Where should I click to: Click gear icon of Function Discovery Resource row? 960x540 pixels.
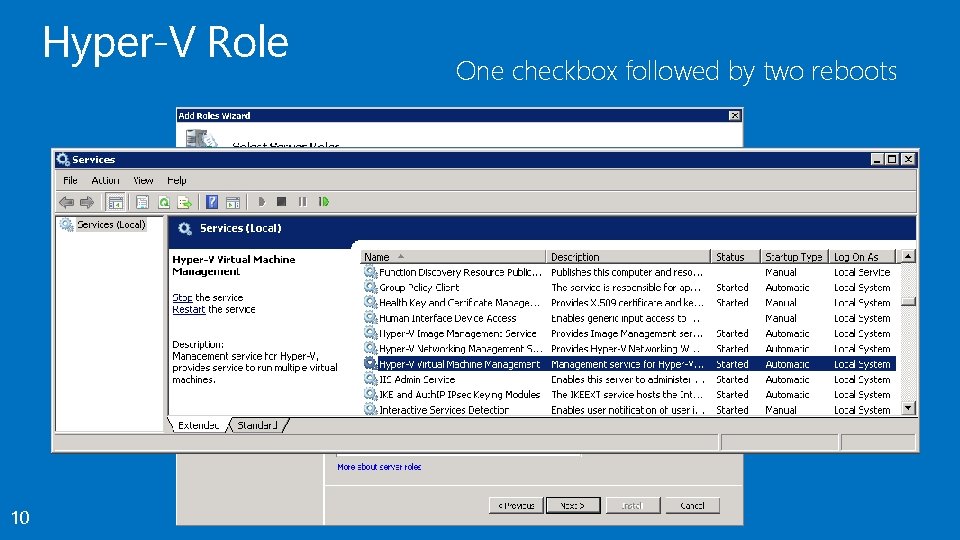[370, 272]
